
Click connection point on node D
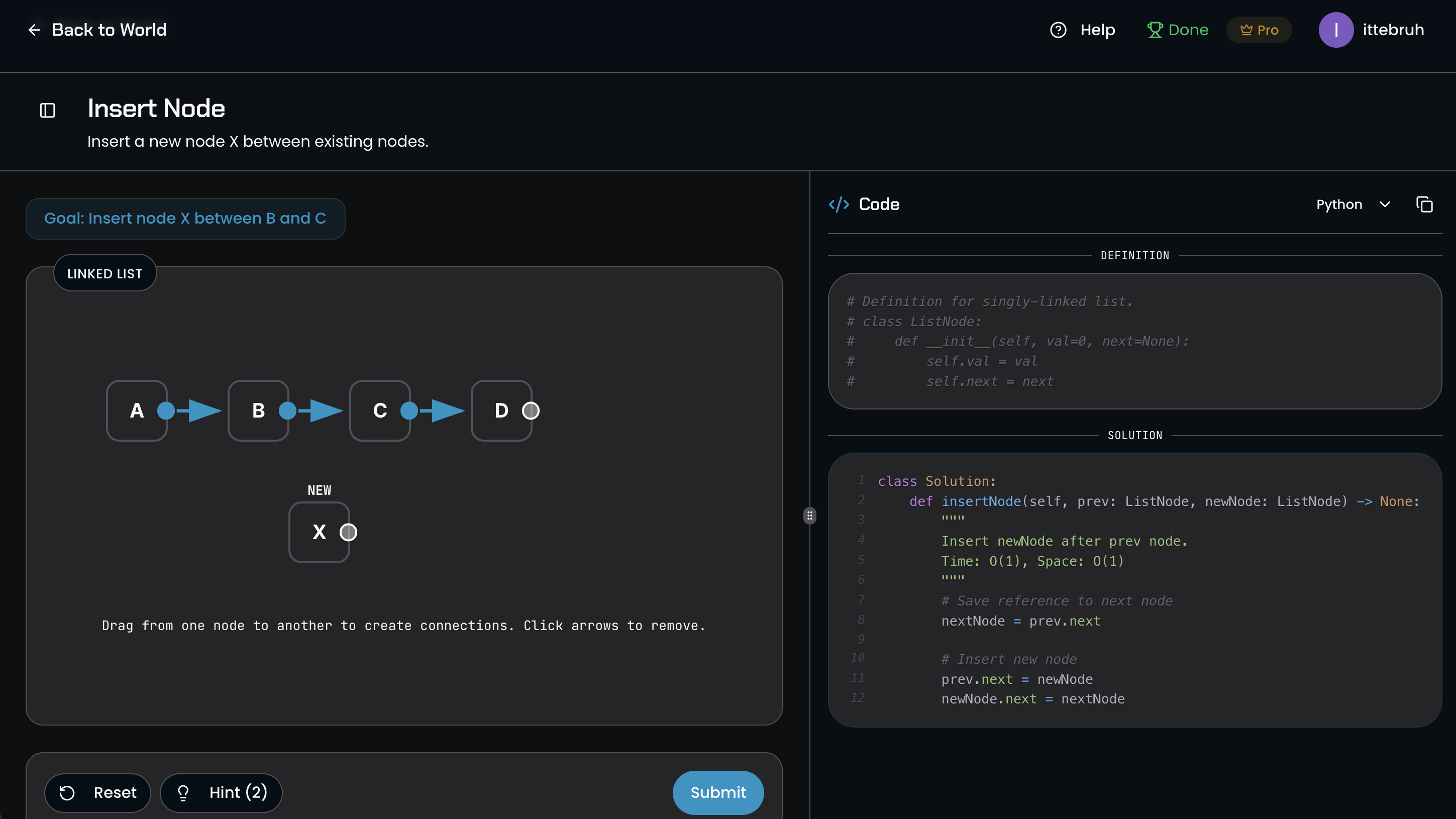click(530, 411)
